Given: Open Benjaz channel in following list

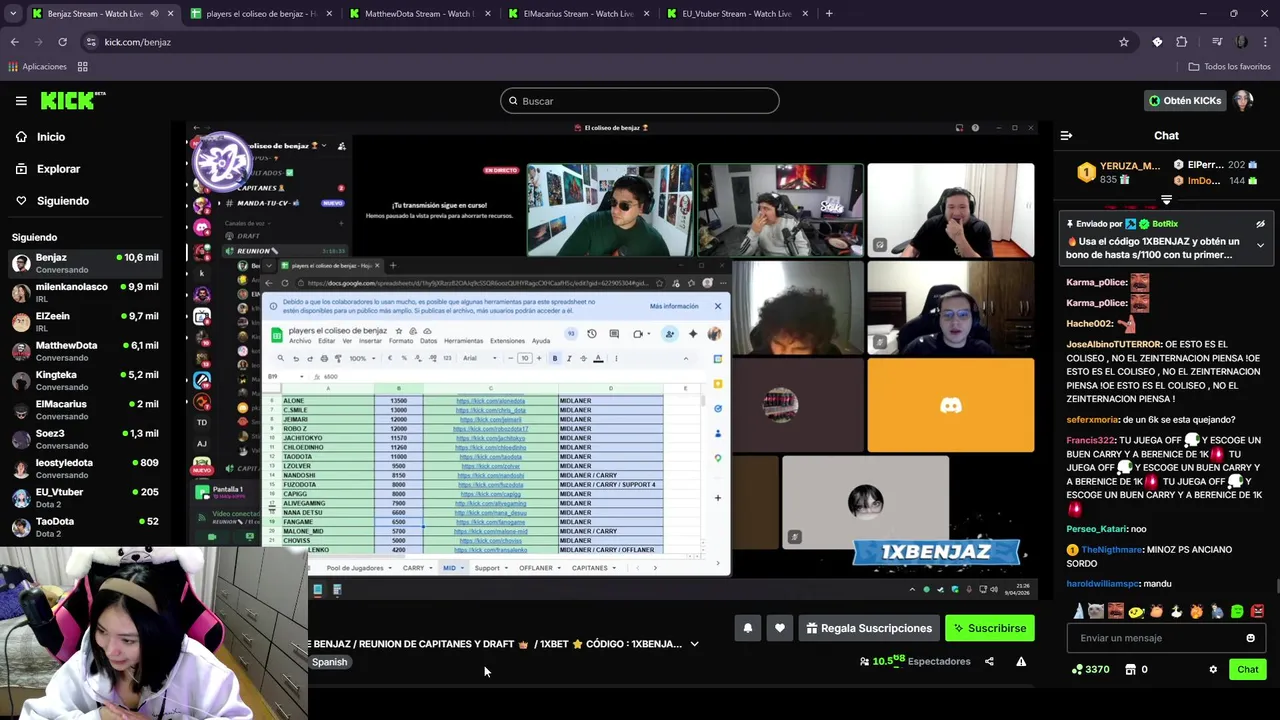Looking at the screenshot, I should point(85,263).
